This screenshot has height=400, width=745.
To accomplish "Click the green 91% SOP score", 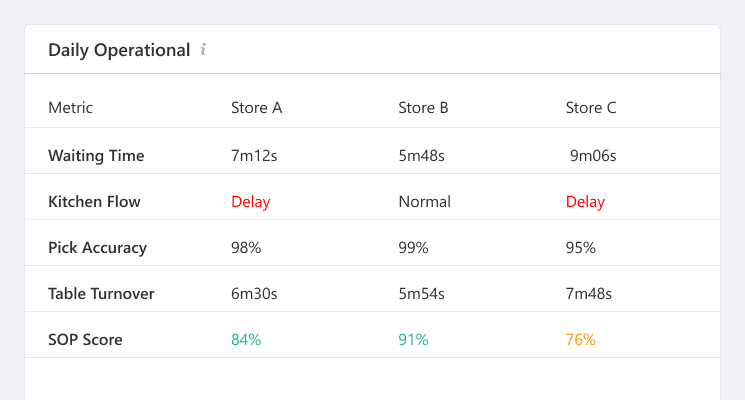I will (413, 340).
